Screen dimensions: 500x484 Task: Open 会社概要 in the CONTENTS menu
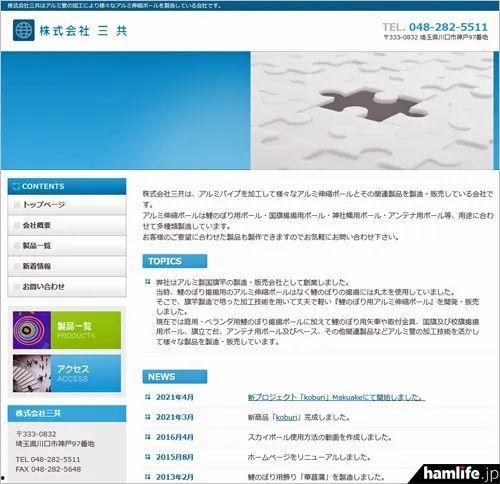click(67, 225)
